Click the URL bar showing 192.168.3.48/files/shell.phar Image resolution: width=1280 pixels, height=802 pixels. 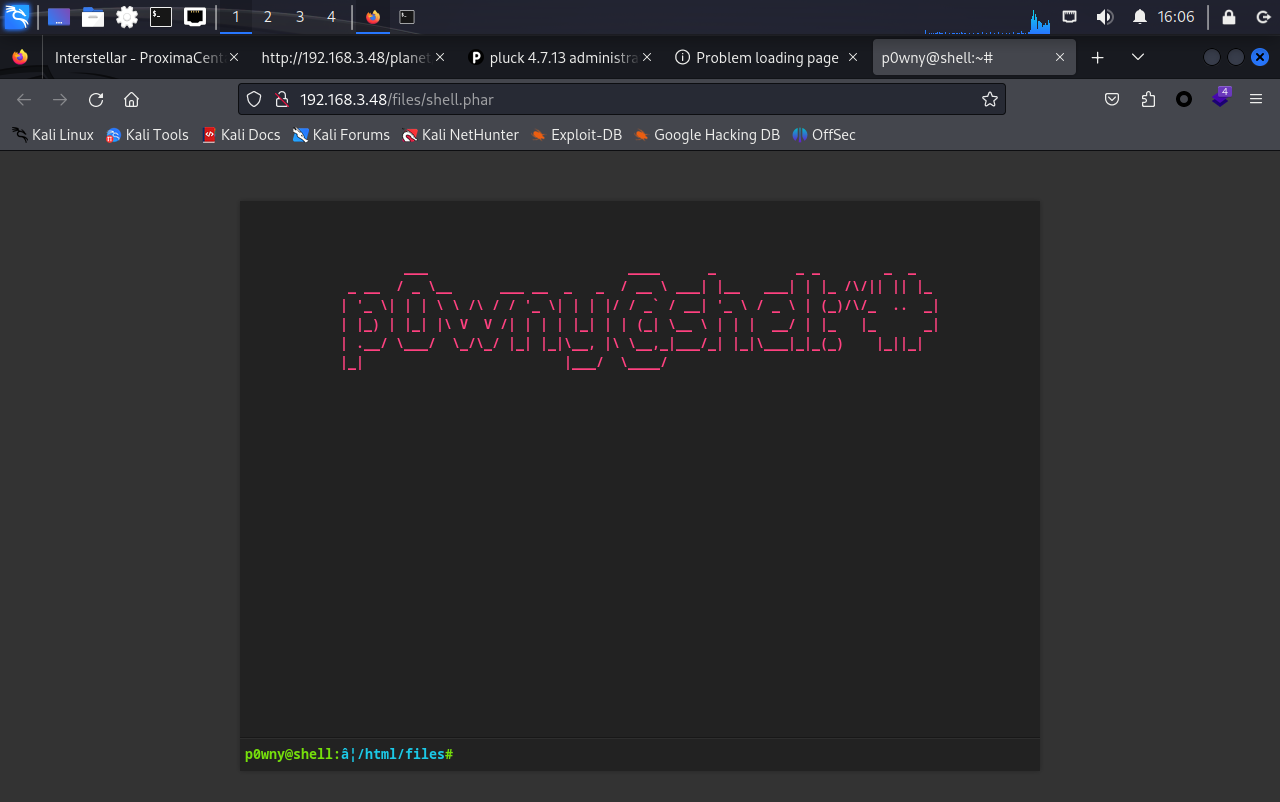[x=622, y=99]
